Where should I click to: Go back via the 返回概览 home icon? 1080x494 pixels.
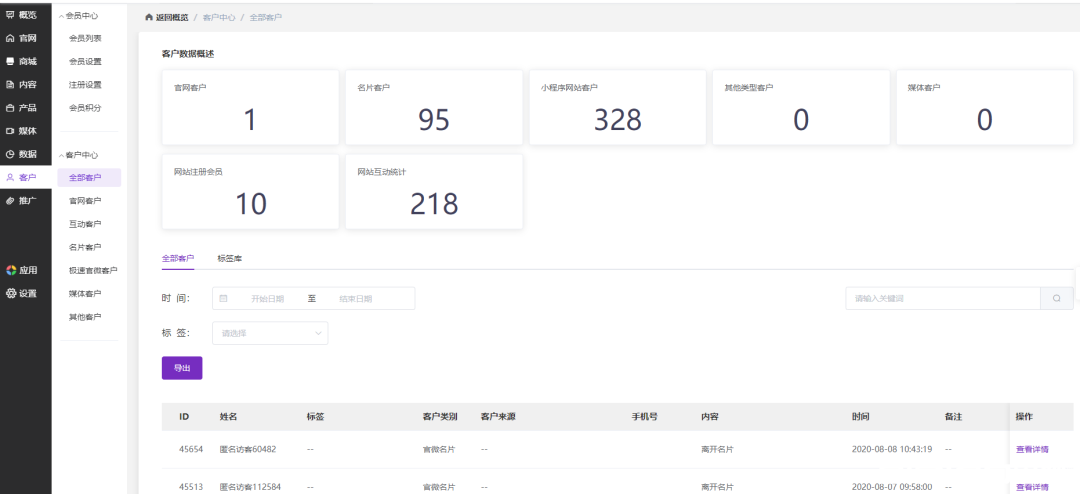pyautogui.click(x=149, y=17)
